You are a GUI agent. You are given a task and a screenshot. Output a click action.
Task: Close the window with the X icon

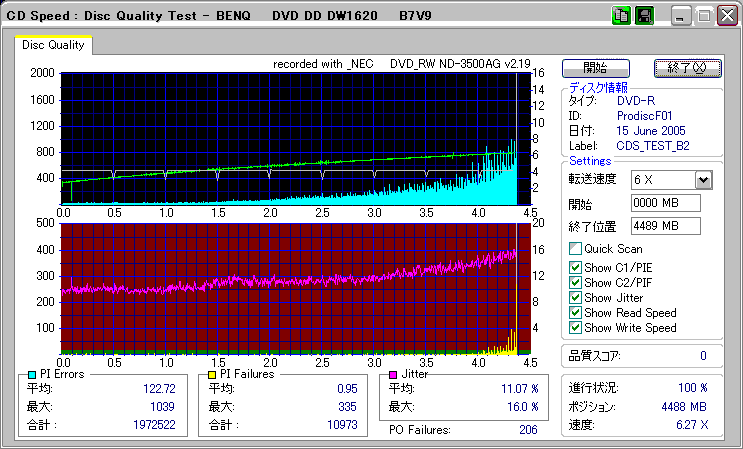[x=727, y=16]
